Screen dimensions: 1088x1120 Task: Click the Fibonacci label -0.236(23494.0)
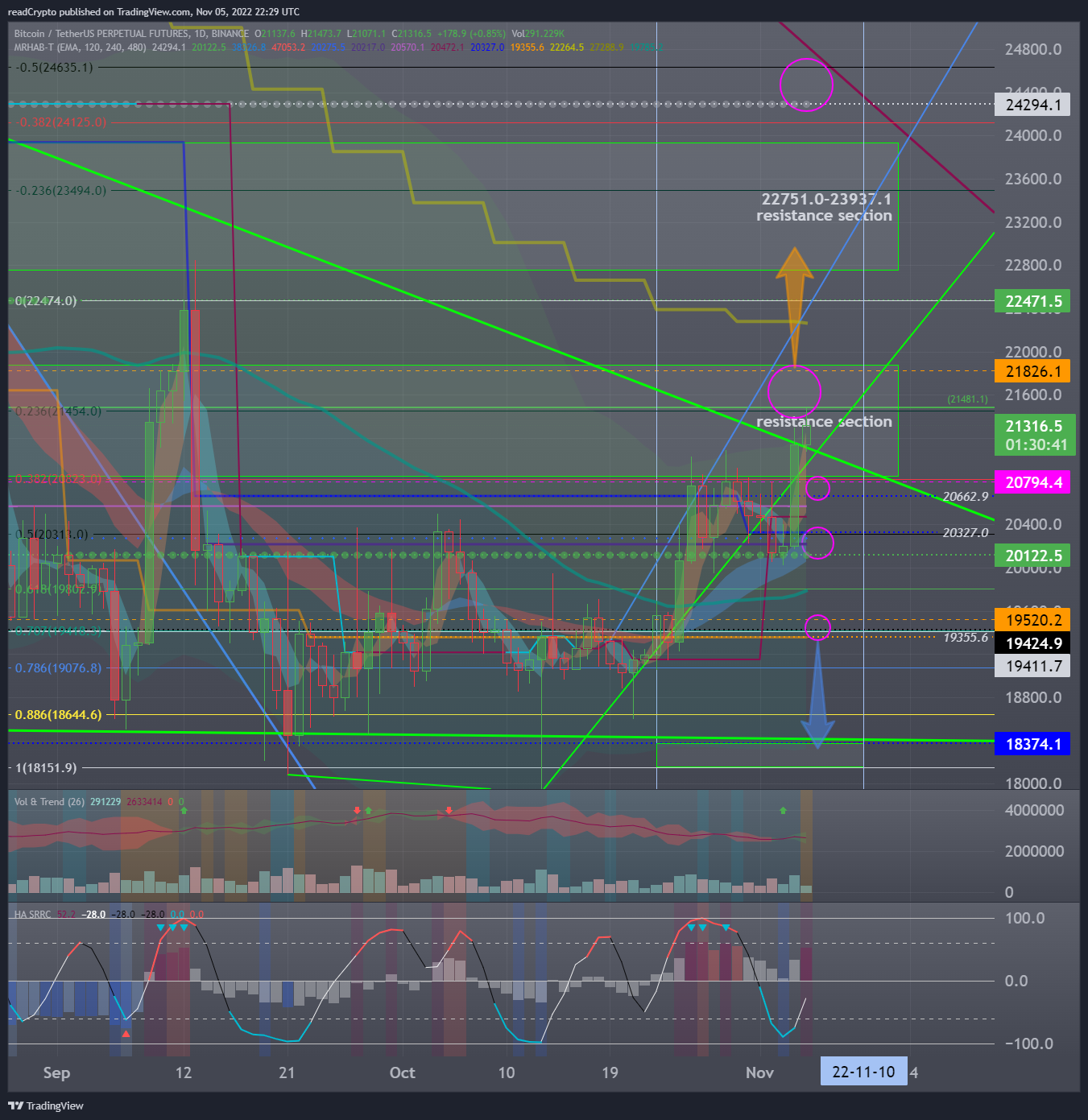[61, 191]
